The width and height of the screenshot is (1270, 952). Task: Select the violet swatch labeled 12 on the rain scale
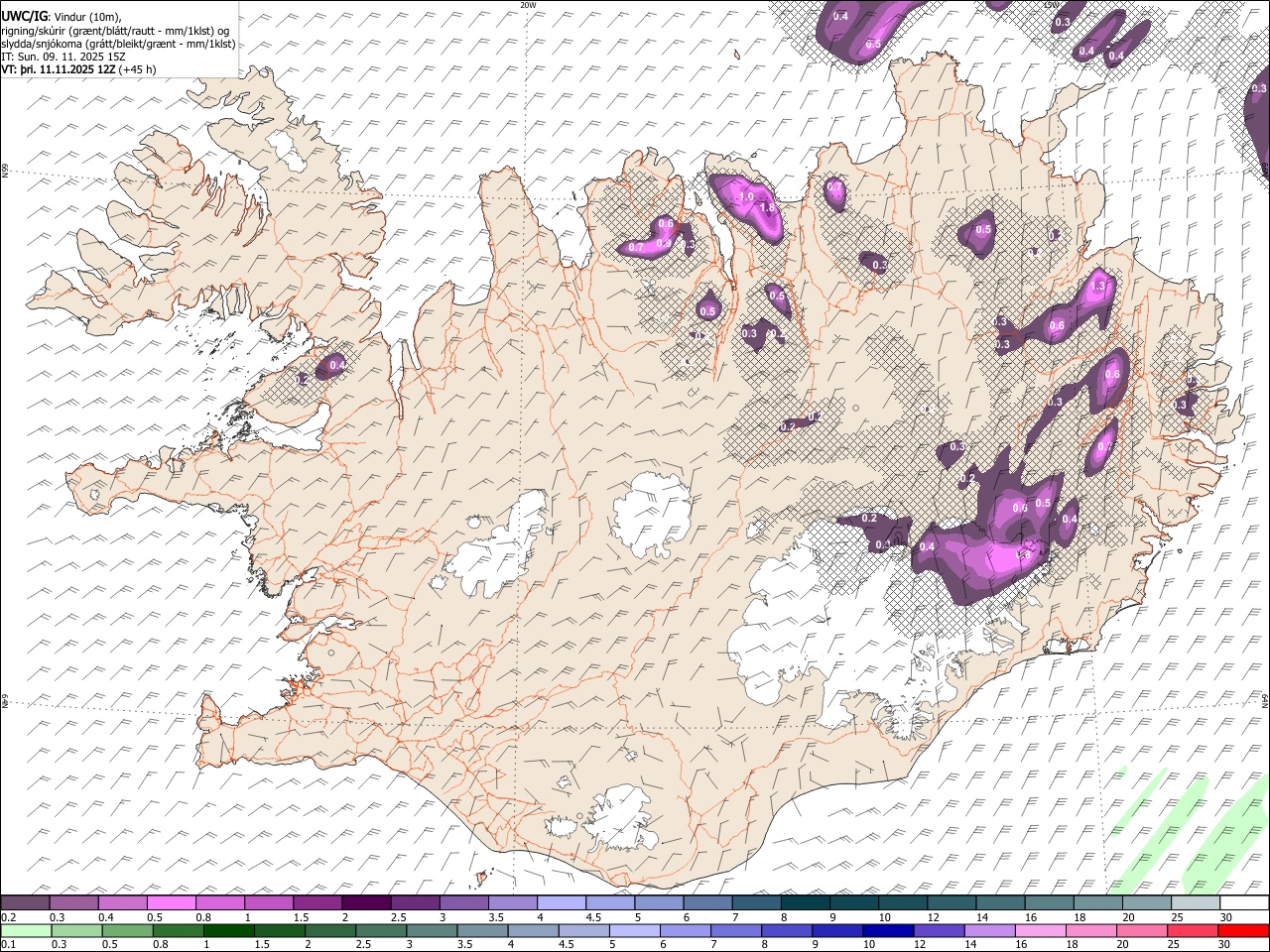(938, 930)
